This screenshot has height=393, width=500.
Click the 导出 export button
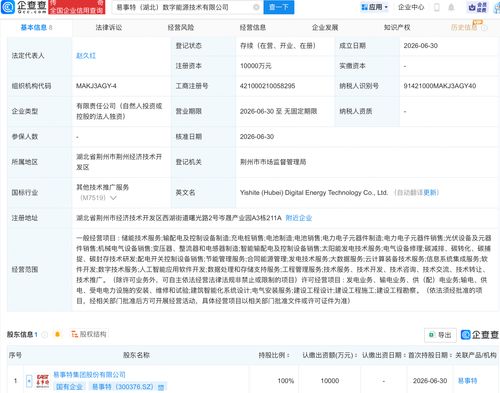(440, 335)
